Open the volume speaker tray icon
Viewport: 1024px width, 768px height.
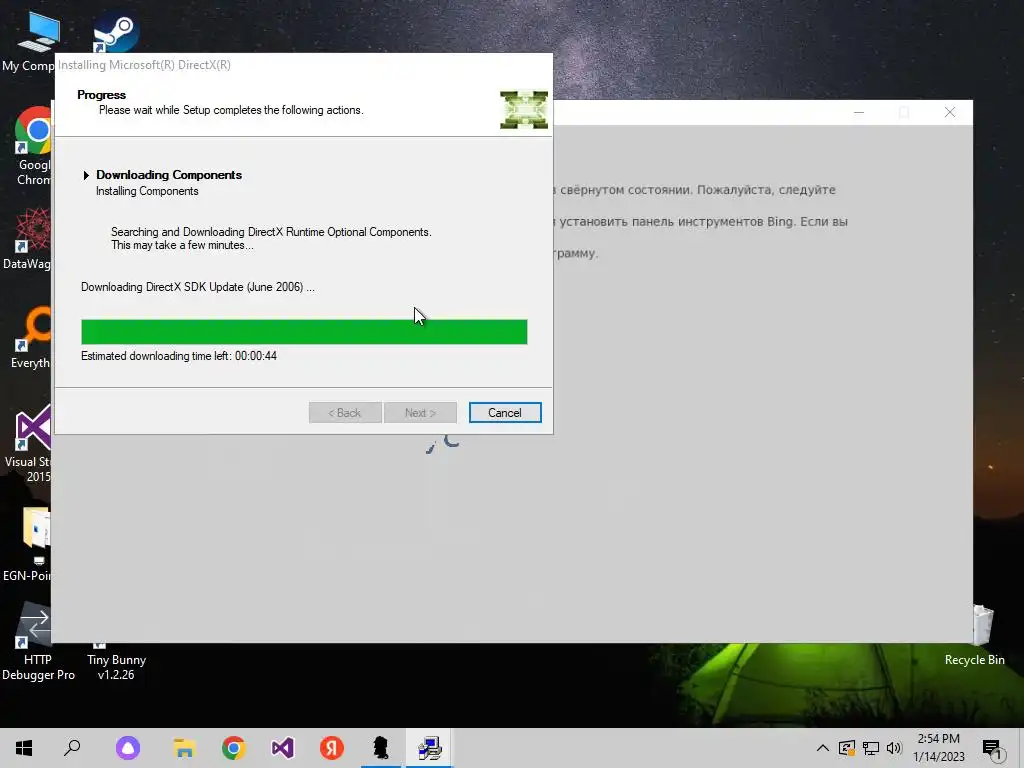894,748
